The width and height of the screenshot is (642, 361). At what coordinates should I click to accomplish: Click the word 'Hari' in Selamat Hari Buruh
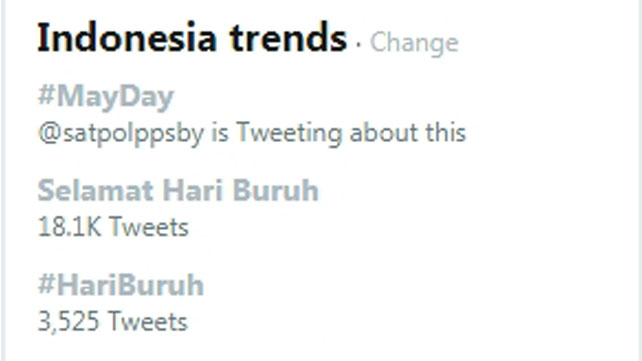193,191
